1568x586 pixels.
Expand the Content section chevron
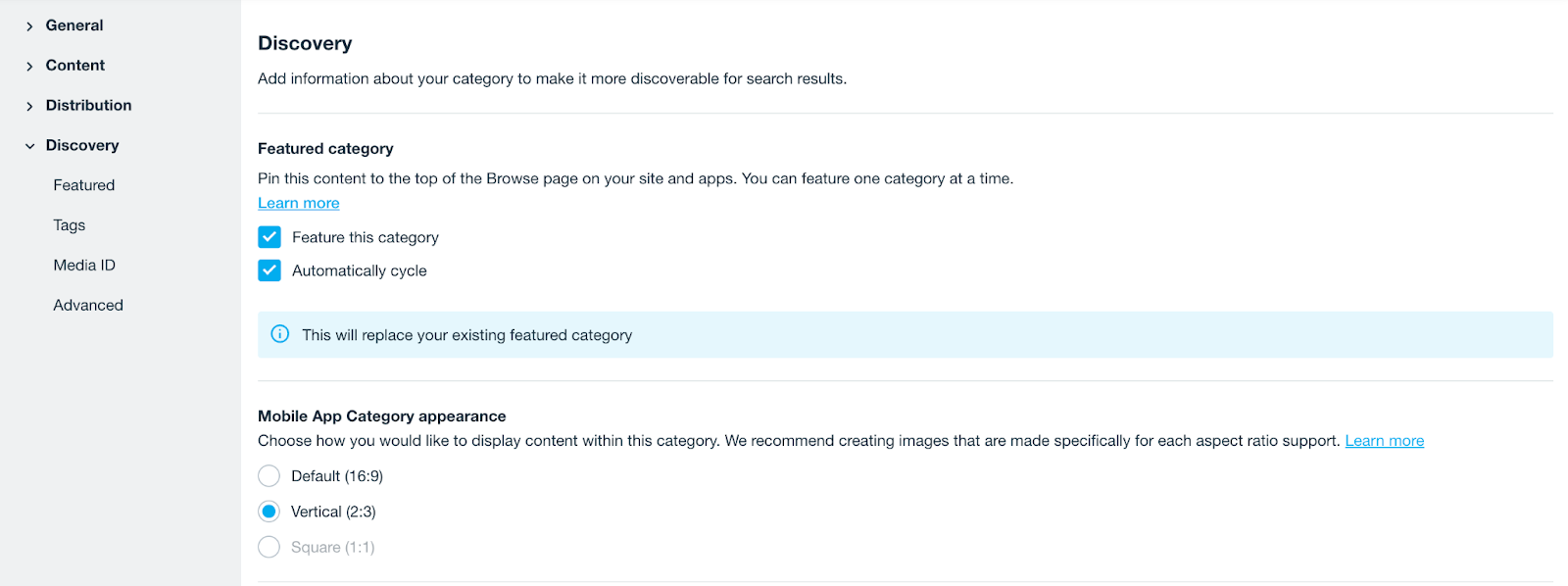coord(29,67)
